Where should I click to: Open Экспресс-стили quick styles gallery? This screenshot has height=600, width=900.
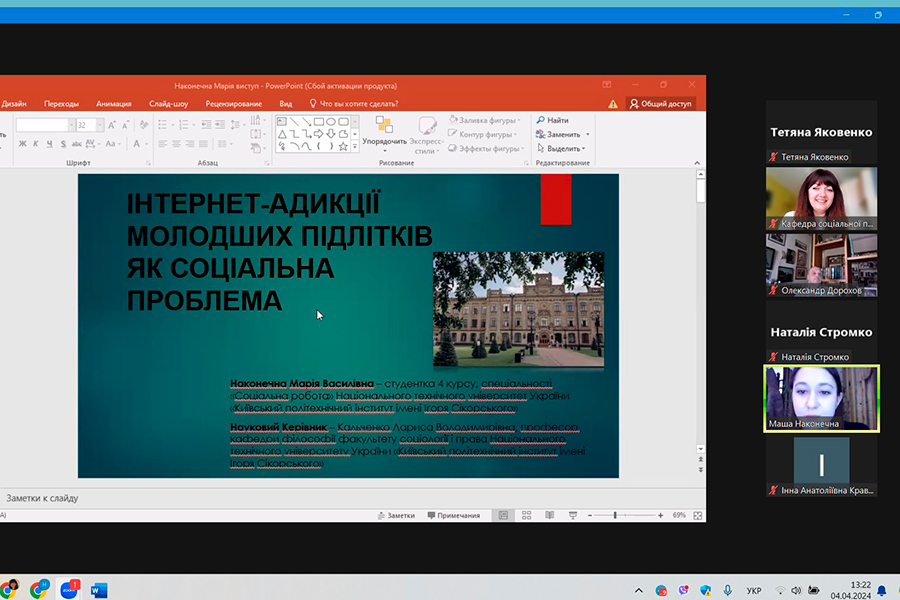coord(426,133)
